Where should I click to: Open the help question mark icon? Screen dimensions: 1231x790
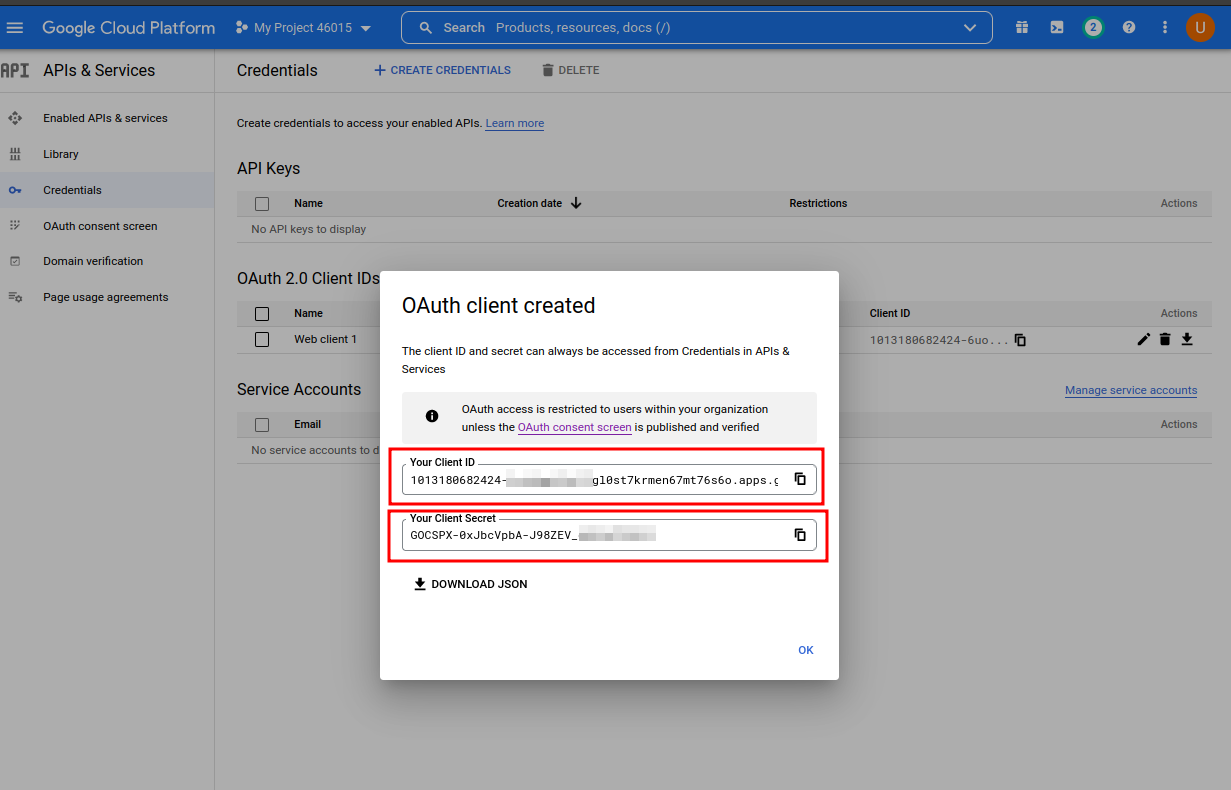[x=1129, y=28]
